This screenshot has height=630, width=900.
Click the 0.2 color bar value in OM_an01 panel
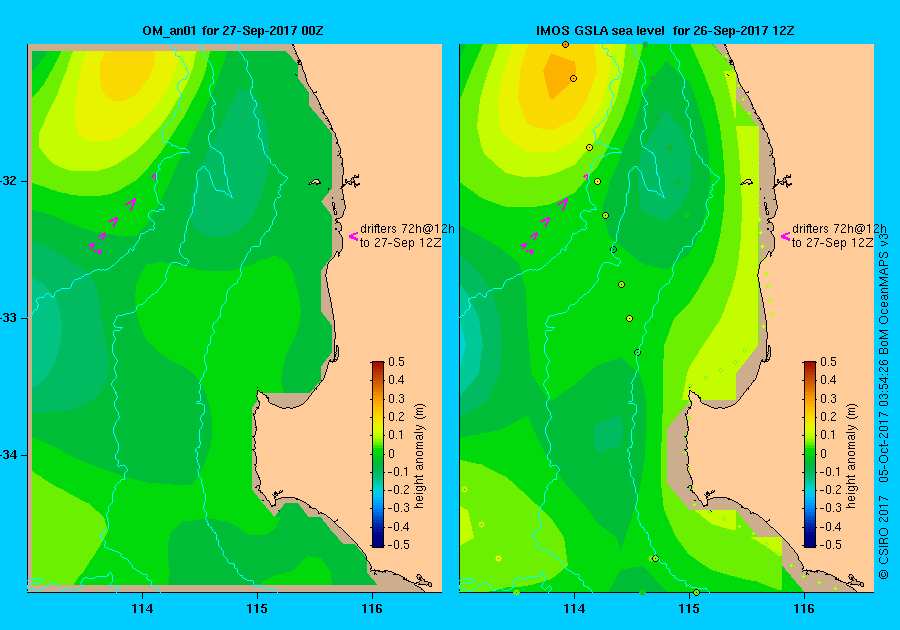pos(397,417)
